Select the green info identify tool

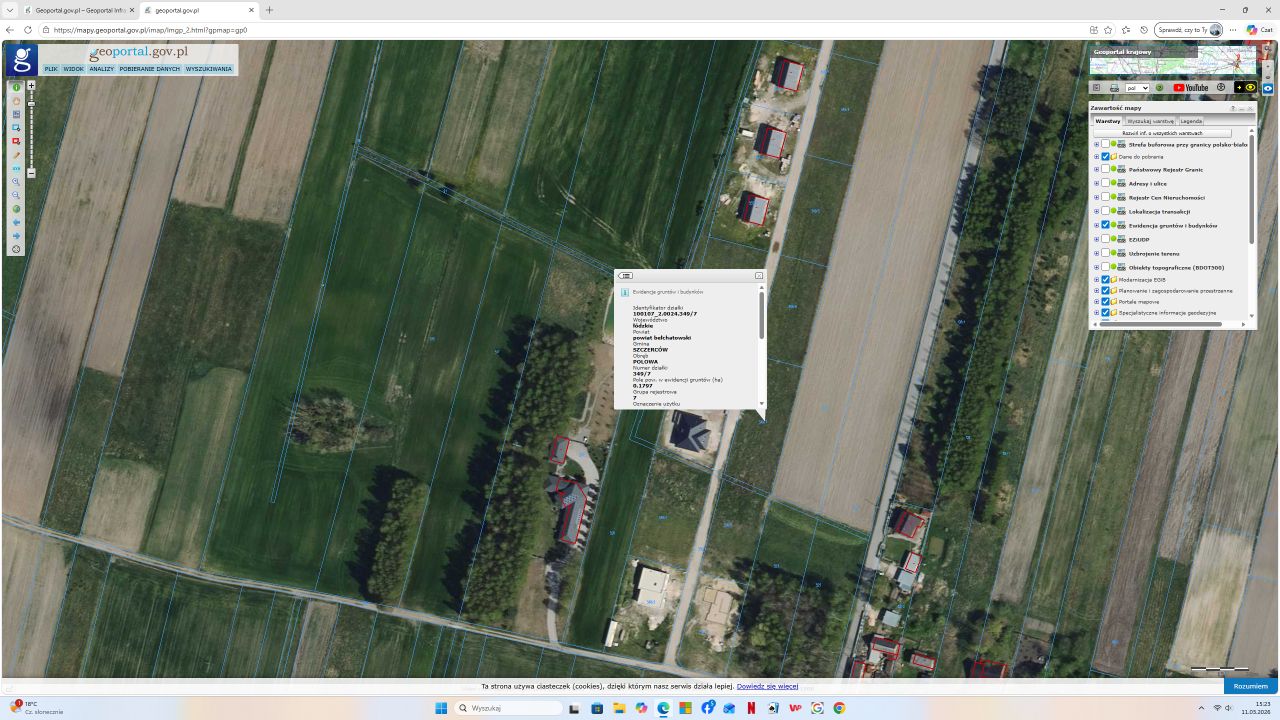coord(17,87)
